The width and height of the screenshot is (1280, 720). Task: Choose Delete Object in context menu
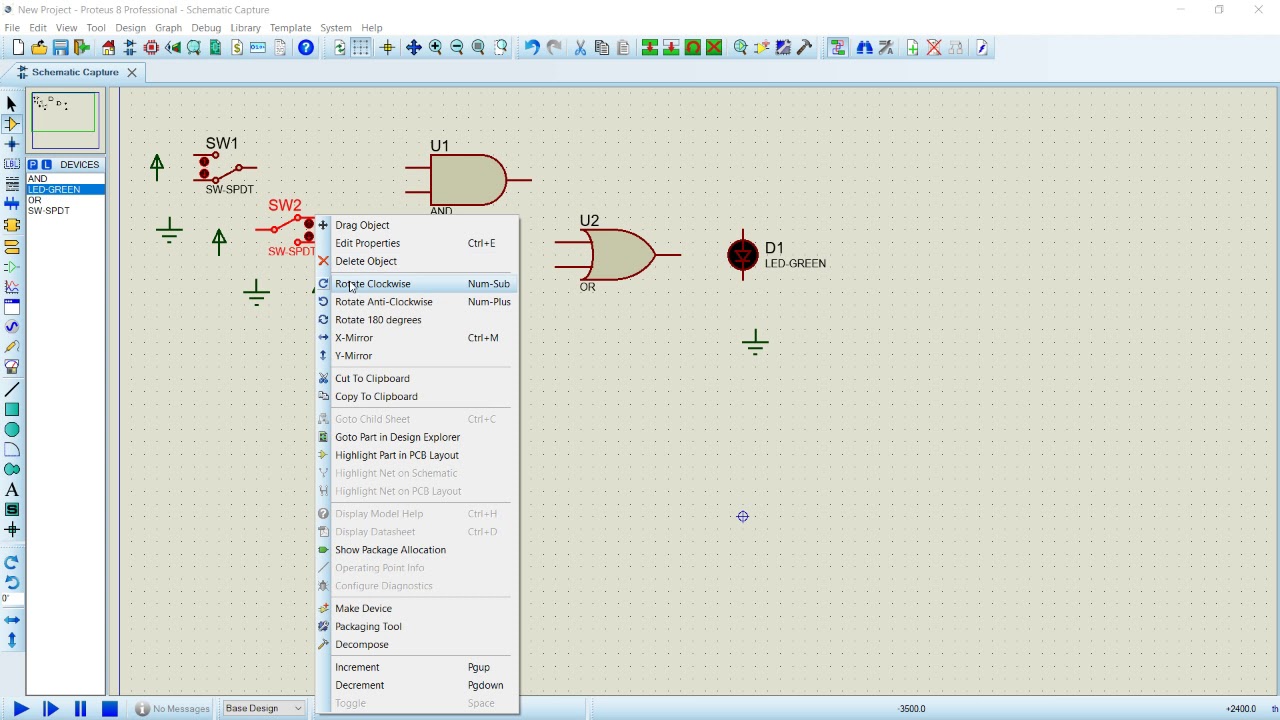[416, 261]
